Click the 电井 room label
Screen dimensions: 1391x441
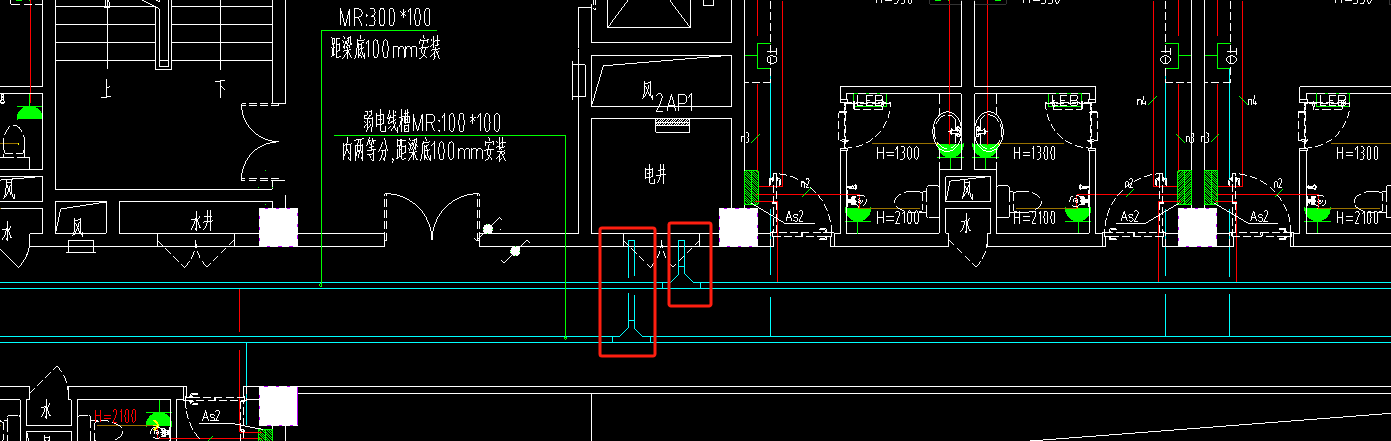[x=654, y=176]
